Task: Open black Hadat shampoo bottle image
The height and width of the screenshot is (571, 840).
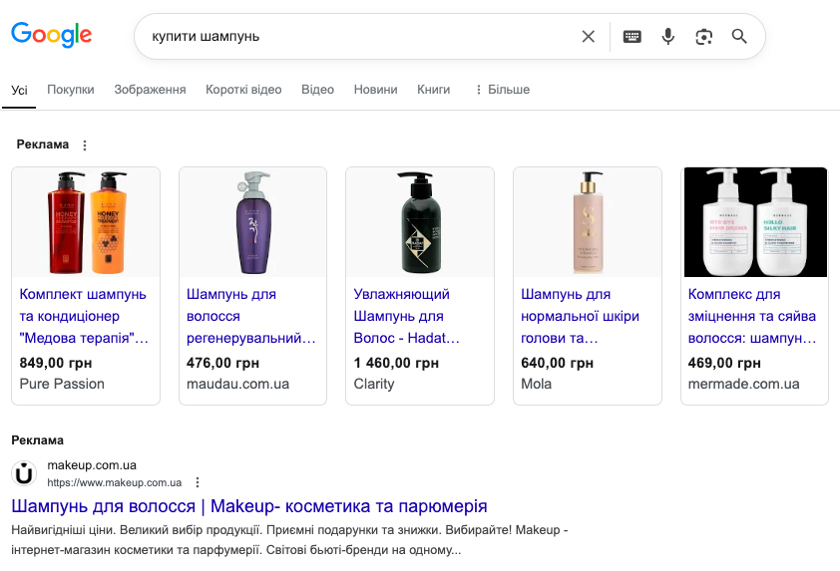Action: pyautogui.click(x=420, y=222)
